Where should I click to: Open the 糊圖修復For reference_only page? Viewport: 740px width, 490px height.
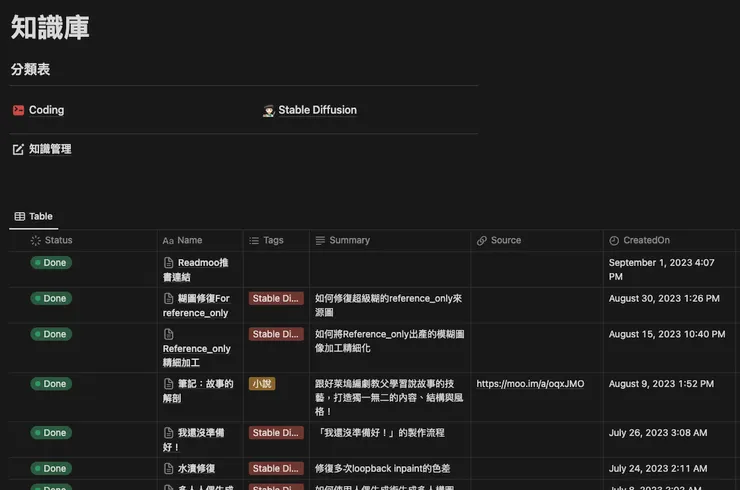(x=196, y=305)
